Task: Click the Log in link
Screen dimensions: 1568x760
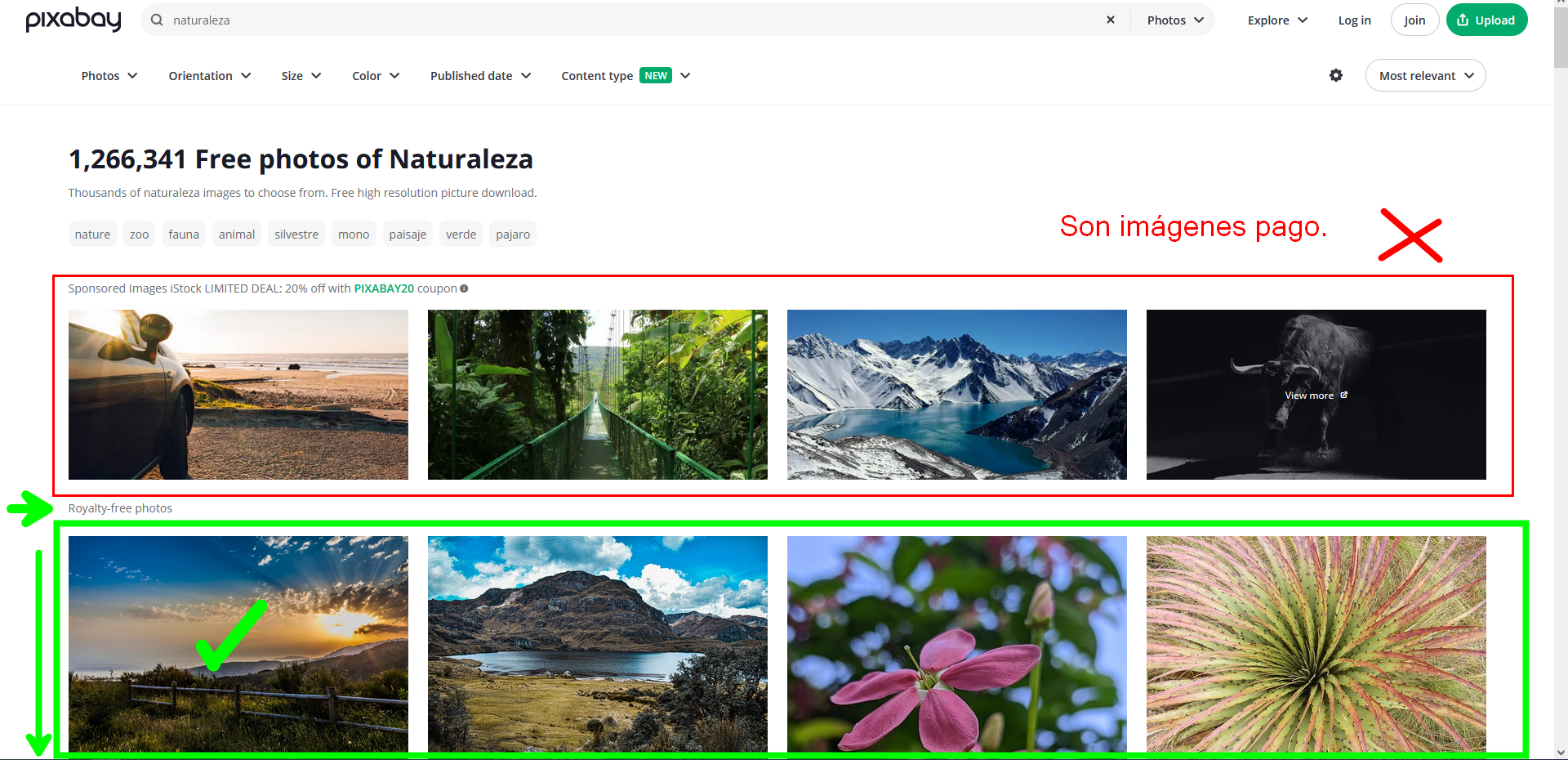Action: (1354, 20)
